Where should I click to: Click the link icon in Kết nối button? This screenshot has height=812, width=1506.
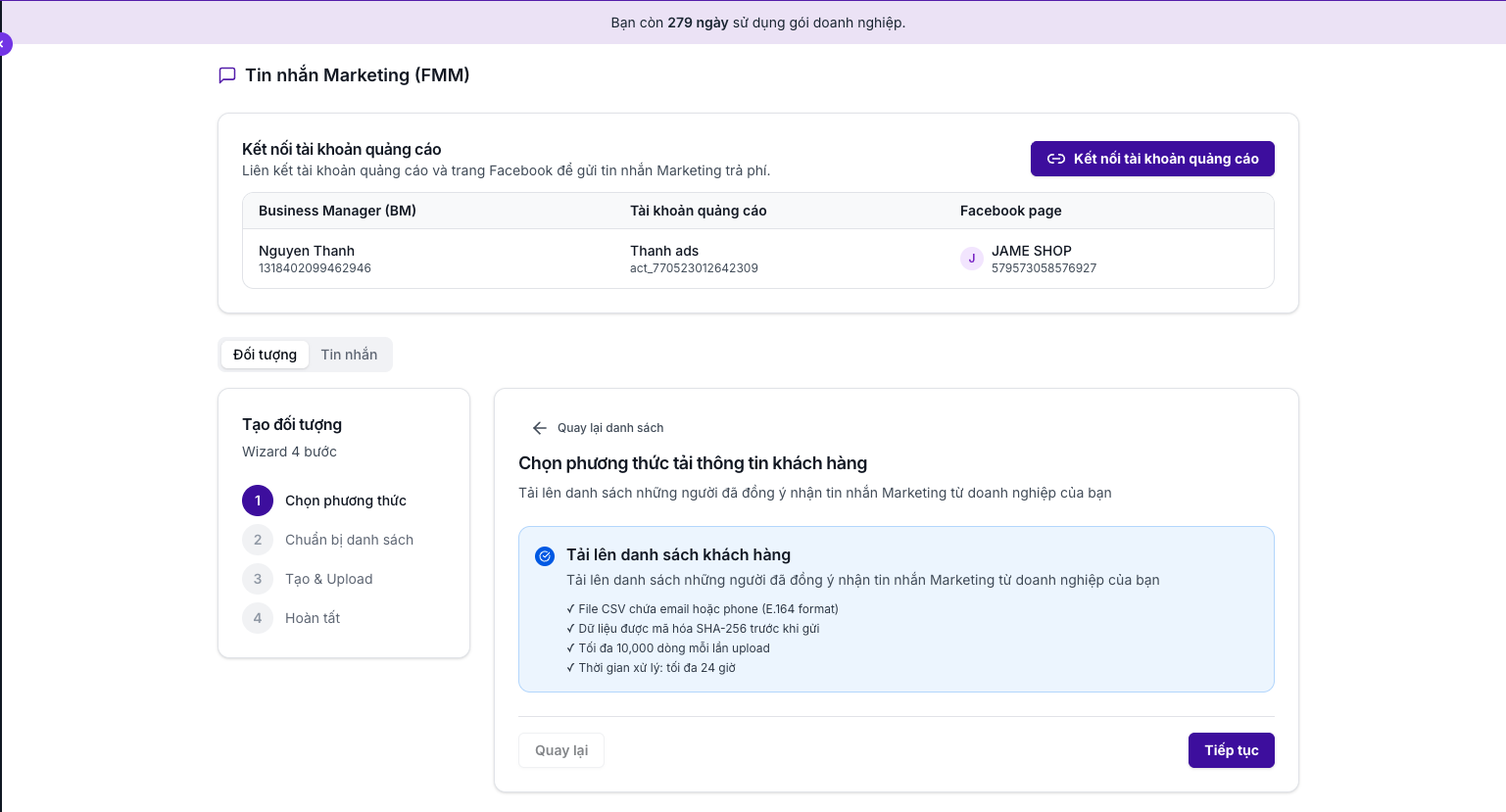click(1056, 159)
